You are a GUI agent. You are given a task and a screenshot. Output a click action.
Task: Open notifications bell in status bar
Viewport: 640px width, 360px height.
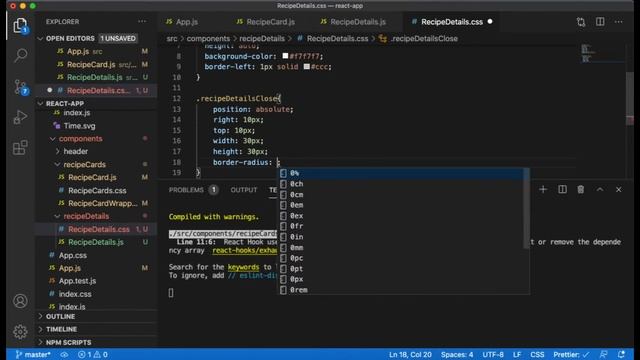tap(621, 354)
